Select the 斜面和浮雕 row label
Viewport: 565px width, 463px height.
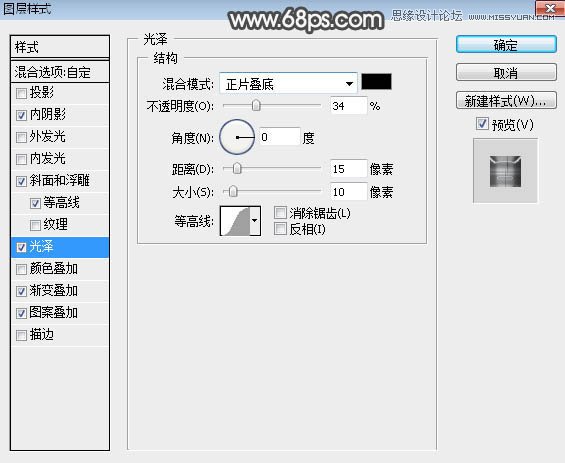pyautogui.click(x=59, y=181)
